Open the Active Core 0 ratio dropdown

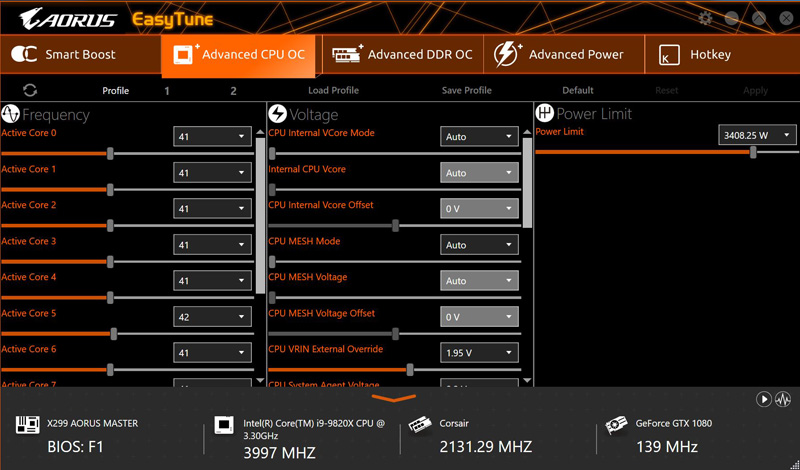click(x=212, y=136)
